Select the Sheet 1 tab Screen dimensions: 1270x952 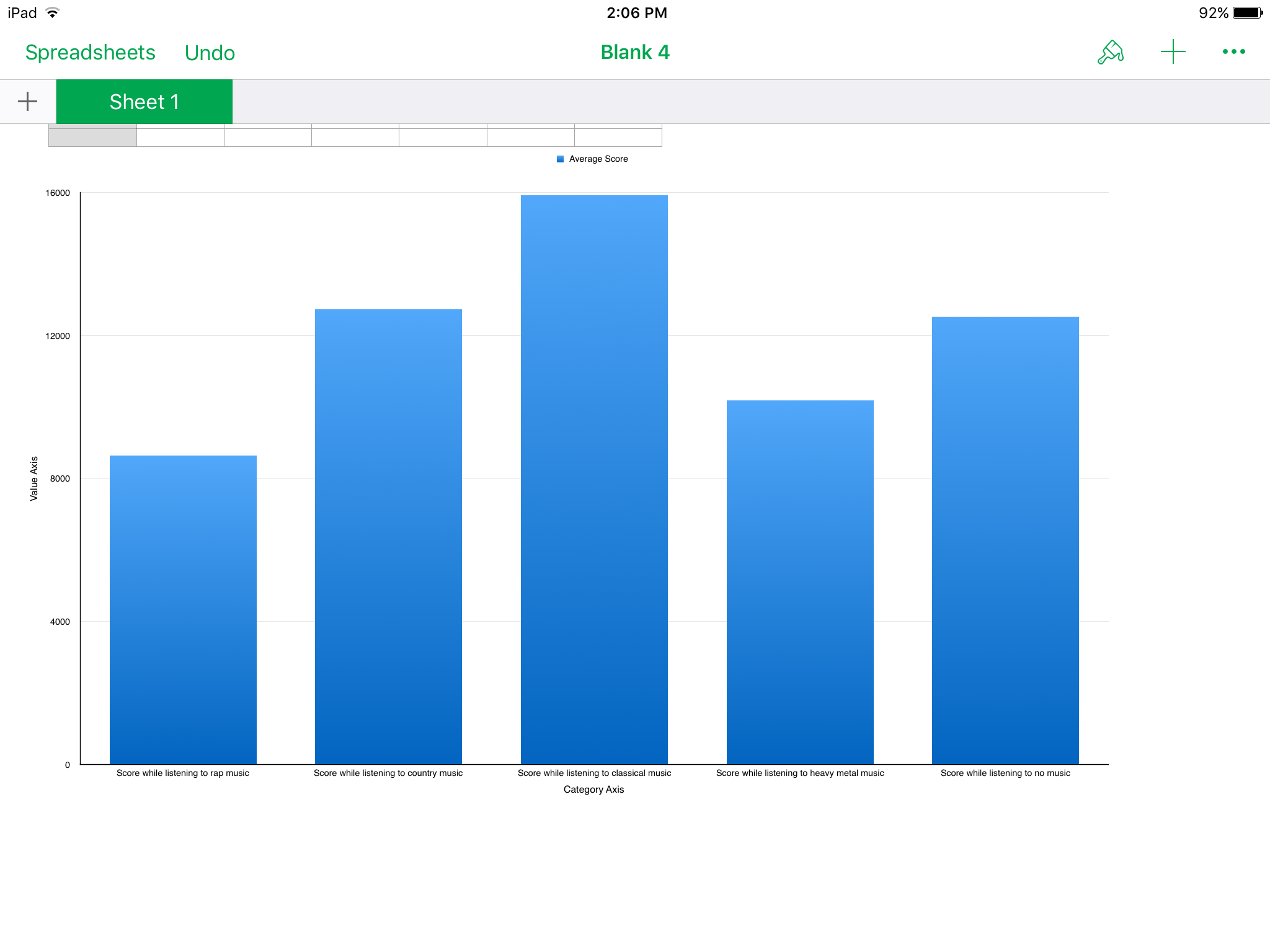point(144,102)
